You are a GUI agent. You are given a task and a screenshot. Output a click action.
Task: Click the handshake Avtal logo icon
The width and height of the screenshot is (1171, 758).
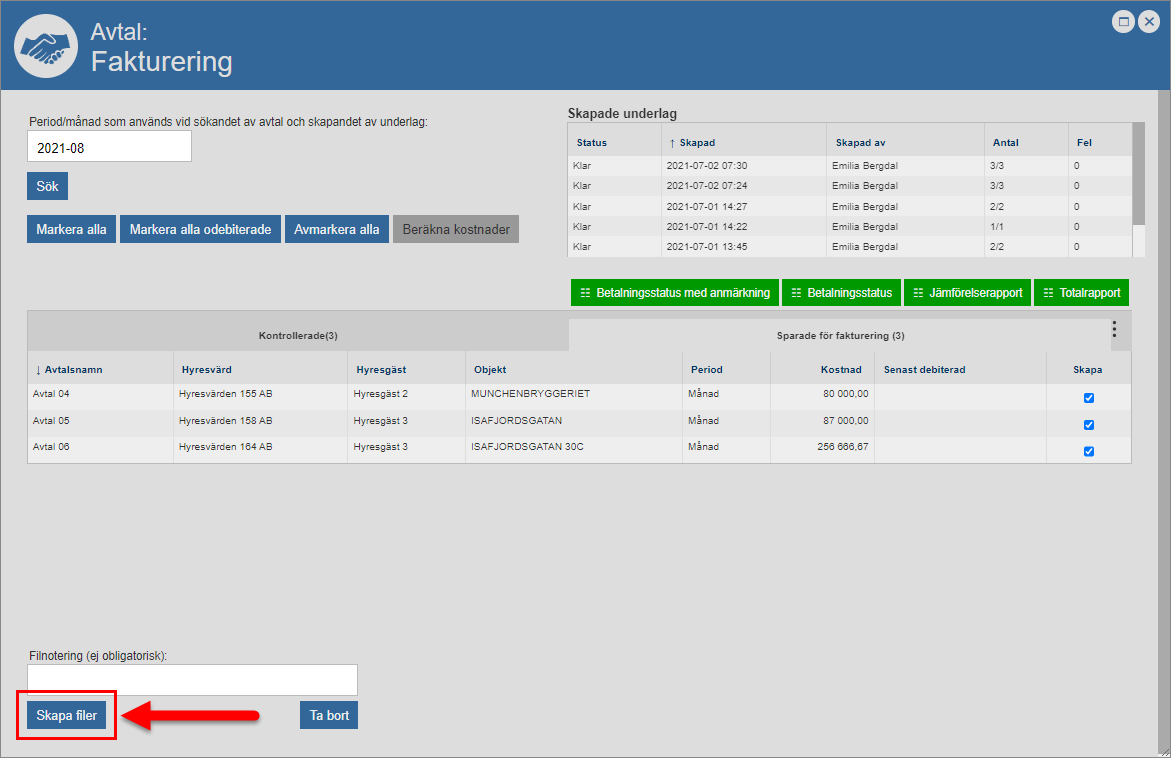[46, 46]
